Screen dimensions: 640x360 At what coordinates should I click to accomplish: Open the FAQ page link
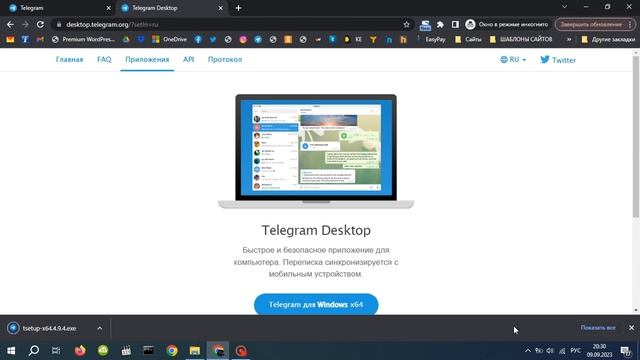(104, 60)
